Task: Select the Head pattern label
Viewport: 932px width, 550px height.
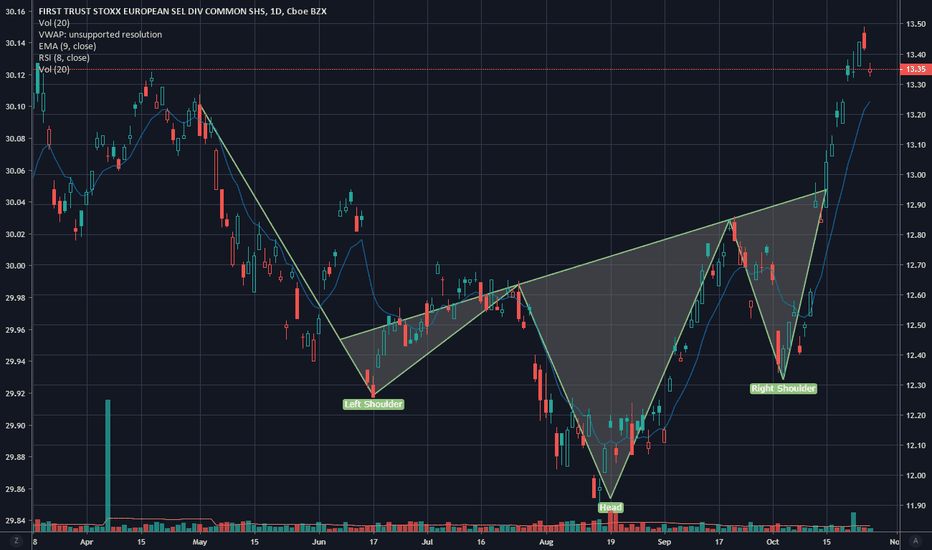Action: pos(610,507)
